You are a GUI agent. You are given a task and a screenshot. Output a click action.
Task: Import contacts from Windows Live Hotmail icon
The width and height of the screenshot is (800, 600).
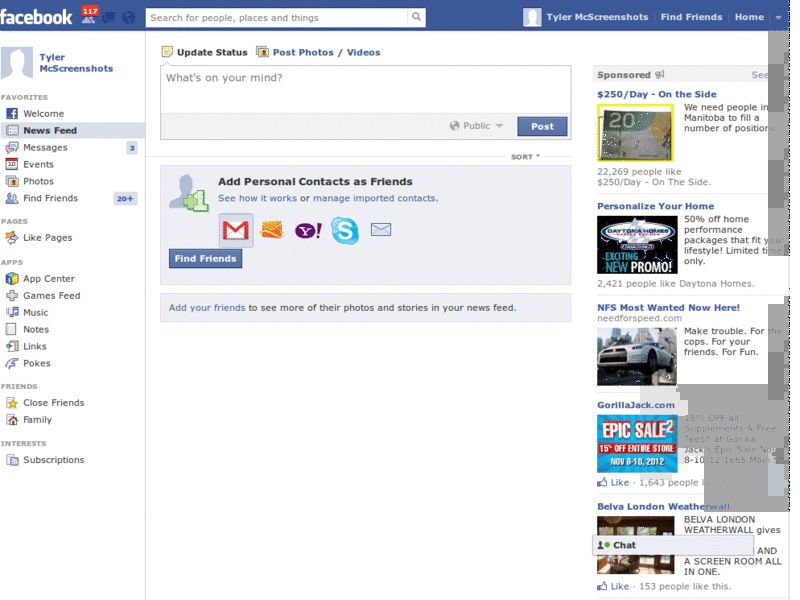pos(271,230)
